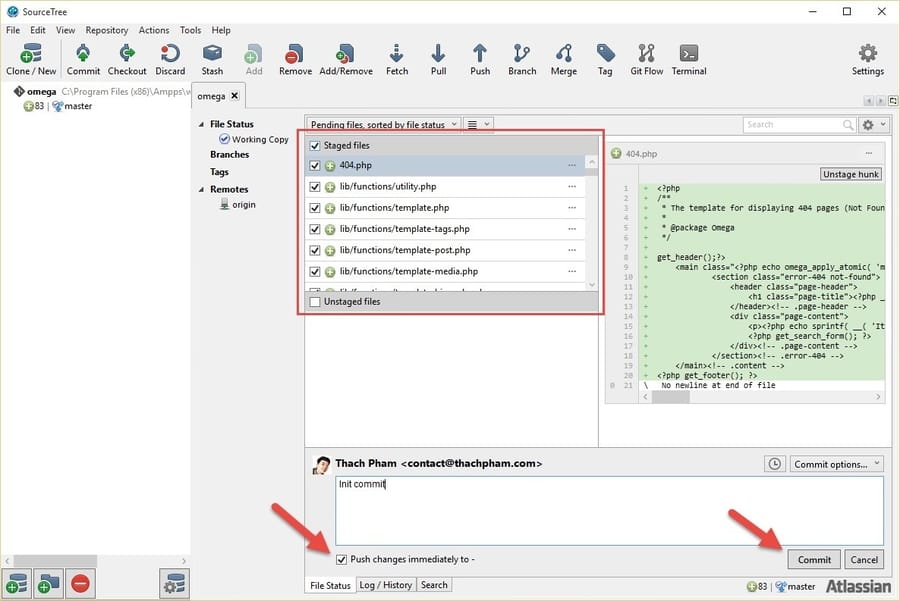The height and width of the screenshot is (601, 900).
Task: Select Working Copy in sidebar
Action: pyautogui.click(x=254, y=139)
